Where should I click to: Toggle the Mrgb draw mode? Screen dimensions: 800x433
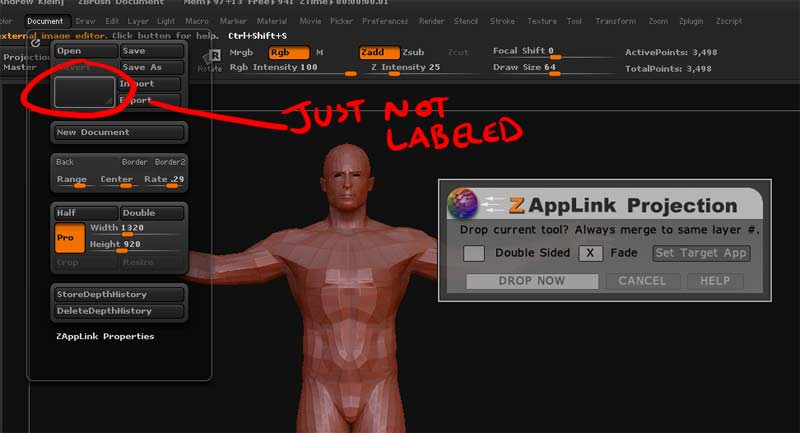pyautogui.click(x=241, y=53)
